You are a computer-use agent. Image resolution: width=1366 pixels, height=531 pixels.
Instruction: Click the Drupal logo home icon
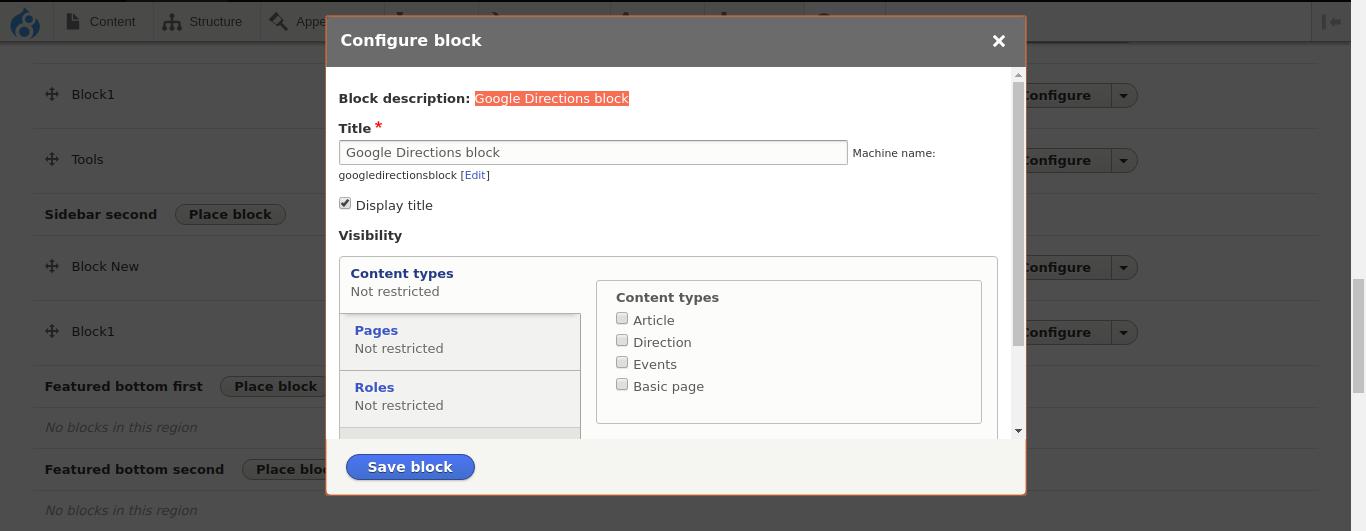tap(25, 22)
